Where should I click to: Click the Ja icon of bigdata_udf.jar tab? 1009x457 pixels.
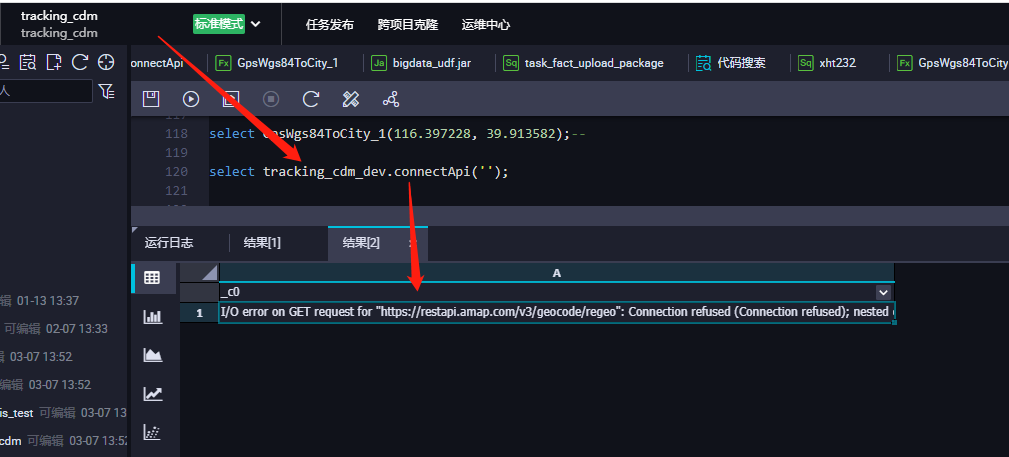[x=380, y=63]
